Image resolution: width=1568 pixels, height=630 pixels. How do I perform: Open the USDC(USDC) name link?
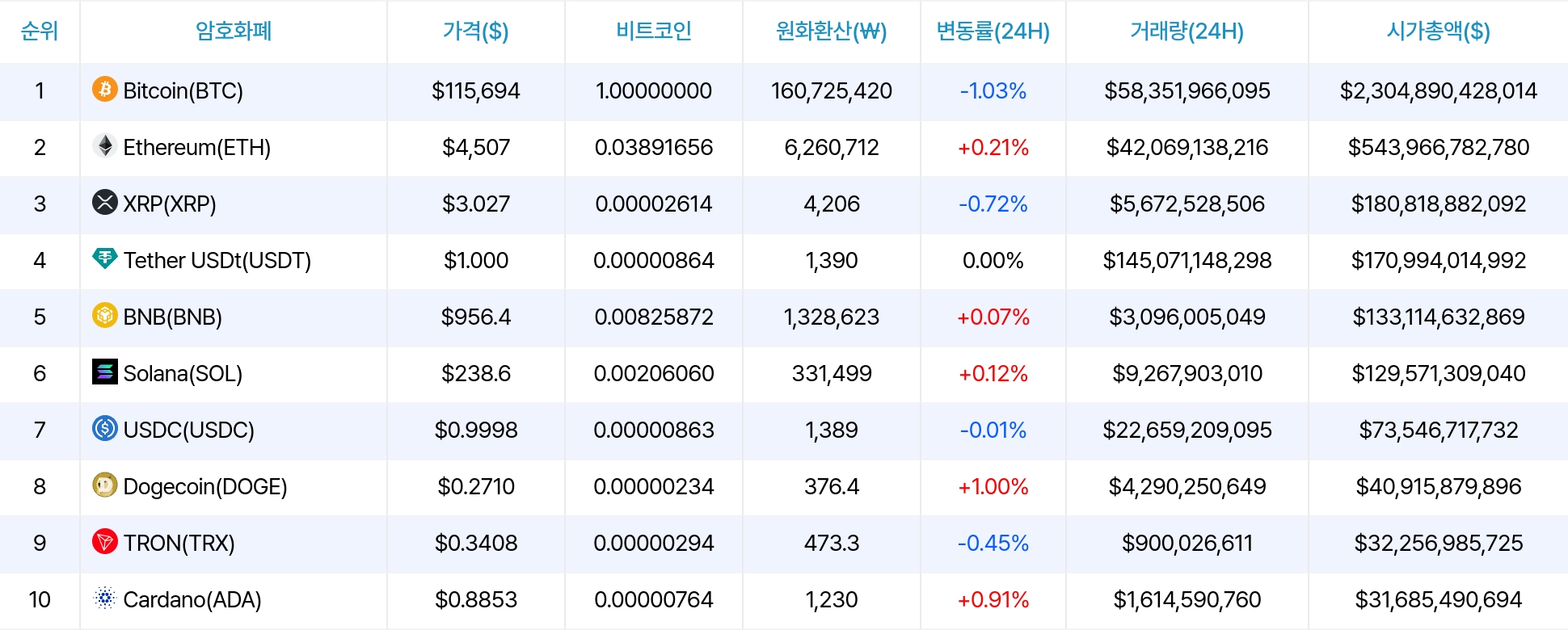tap(189, 430)
